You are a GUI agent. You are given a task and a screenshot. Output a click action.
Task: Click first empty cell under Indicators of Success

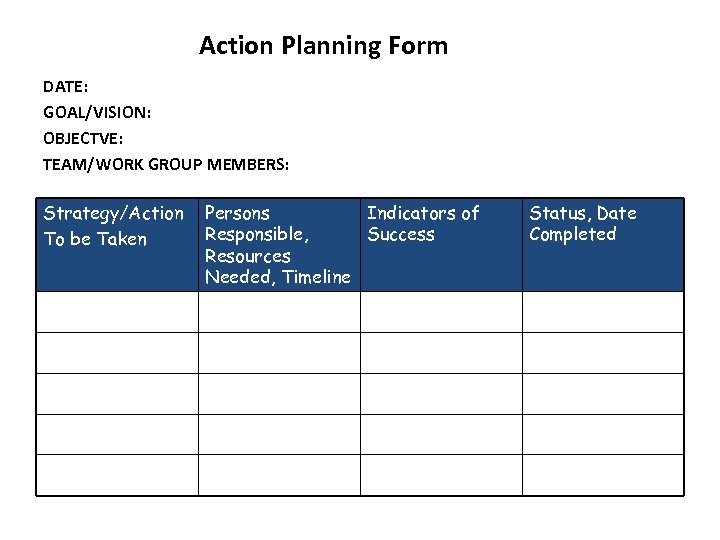click(x=441, y=312)
